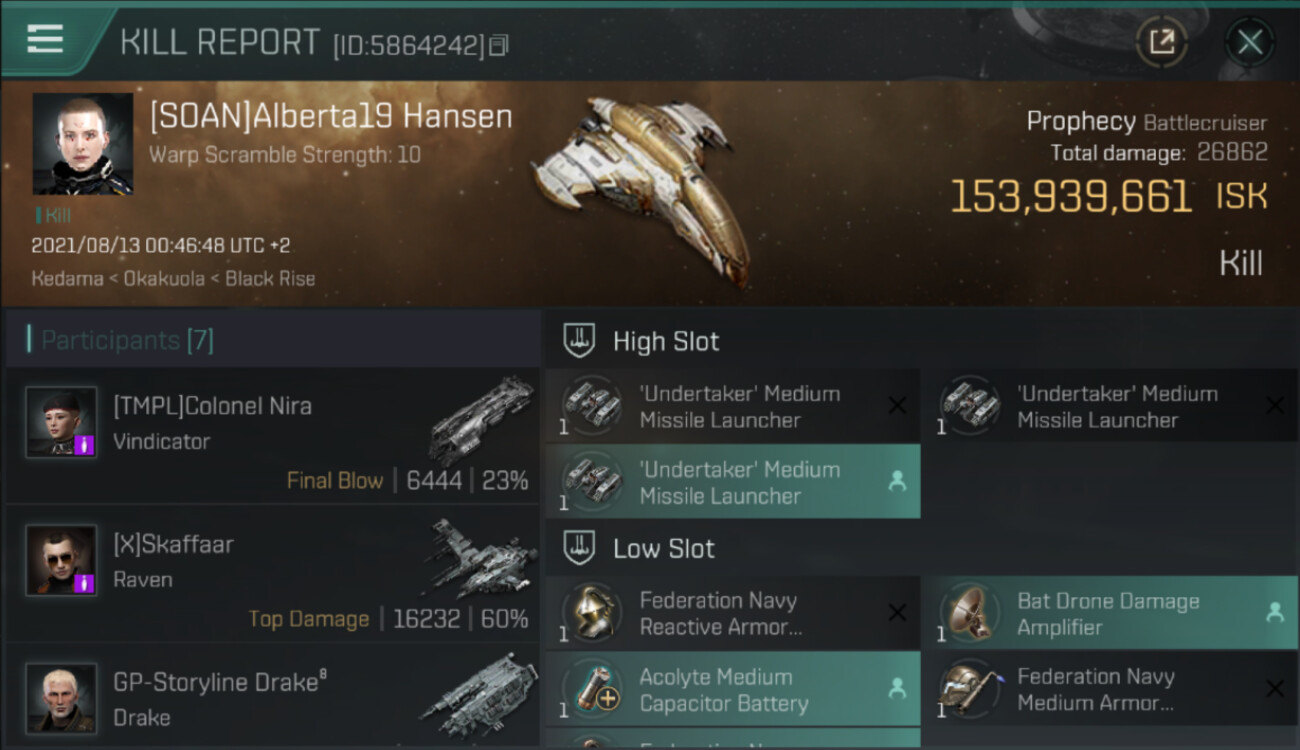Open the hamburger menu icon
This screenshot has height=750, width=1300.
[45, 39]
